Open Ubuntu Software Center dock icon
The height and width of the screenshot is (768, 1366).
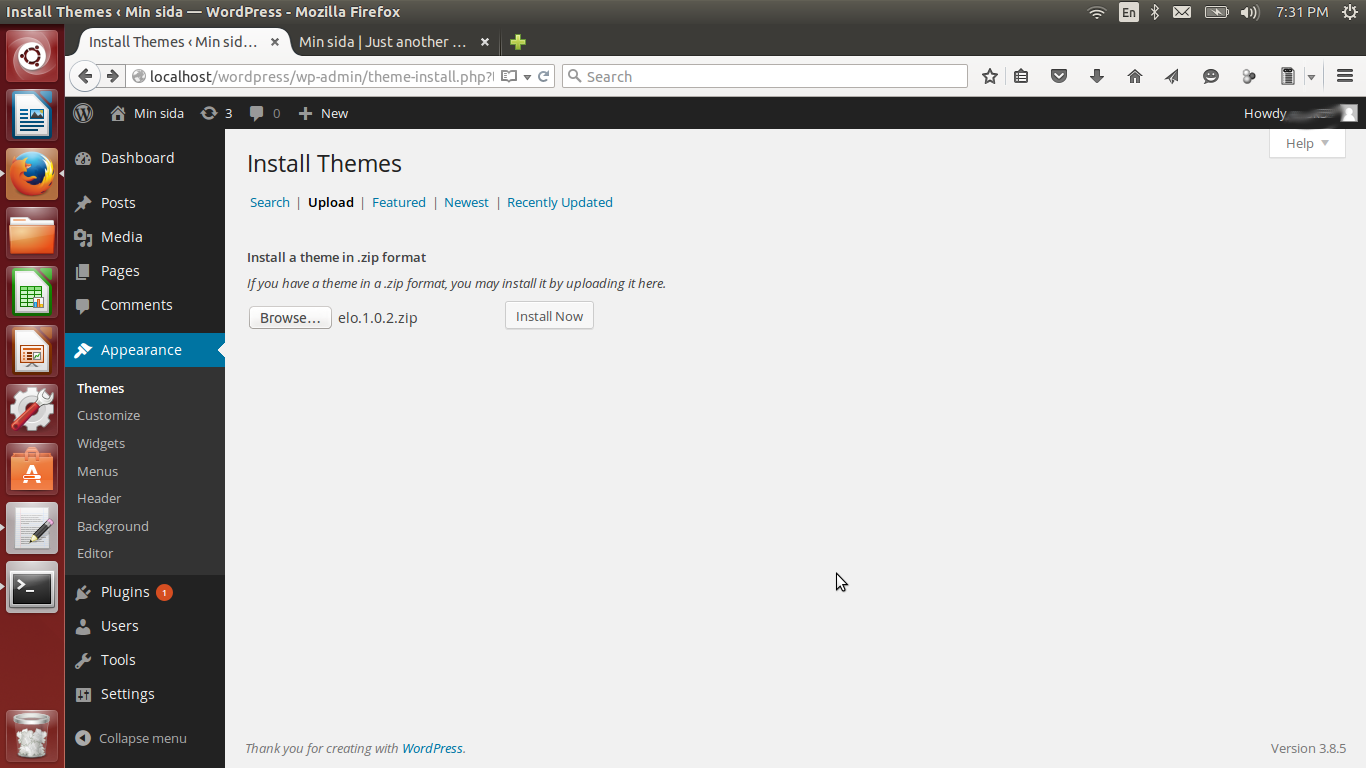click(x=32, y=469)
